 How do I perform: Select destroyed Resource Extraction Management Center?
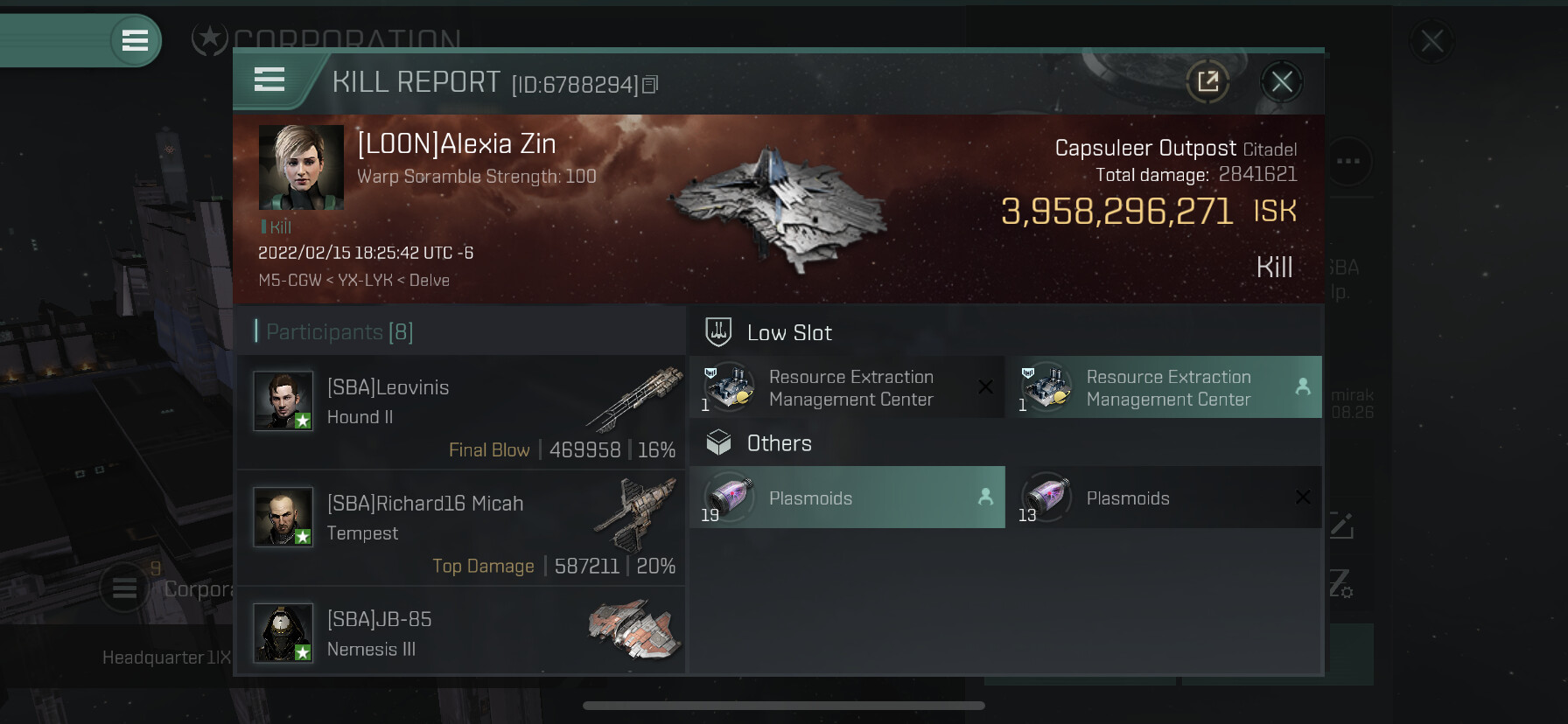[847, 387]
